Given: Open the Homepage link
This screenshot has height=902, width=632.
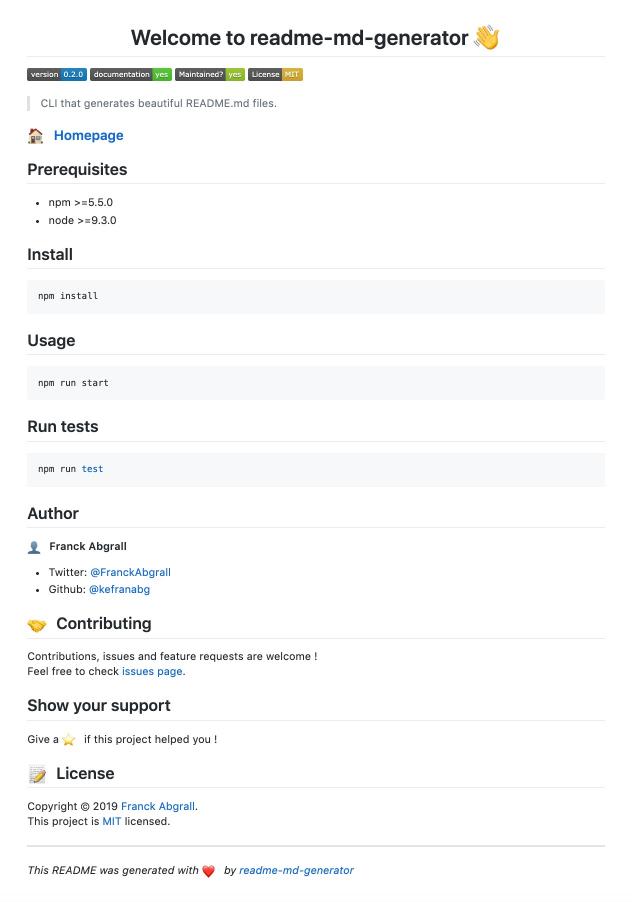Looking at the screenshot, I should 88,136.
